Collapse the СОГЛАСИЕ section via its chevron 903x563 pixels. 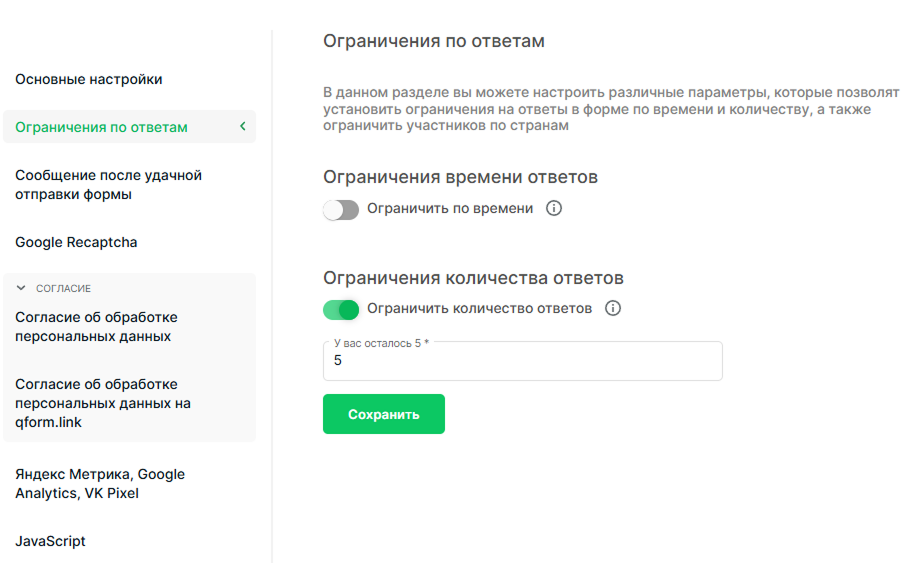pyautogui.click(x=21, y=288)
